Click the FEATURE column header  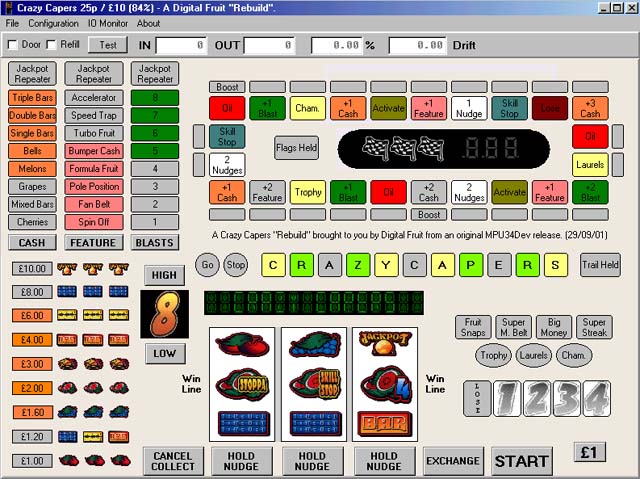pyautogui.click(x=93, y=243)
